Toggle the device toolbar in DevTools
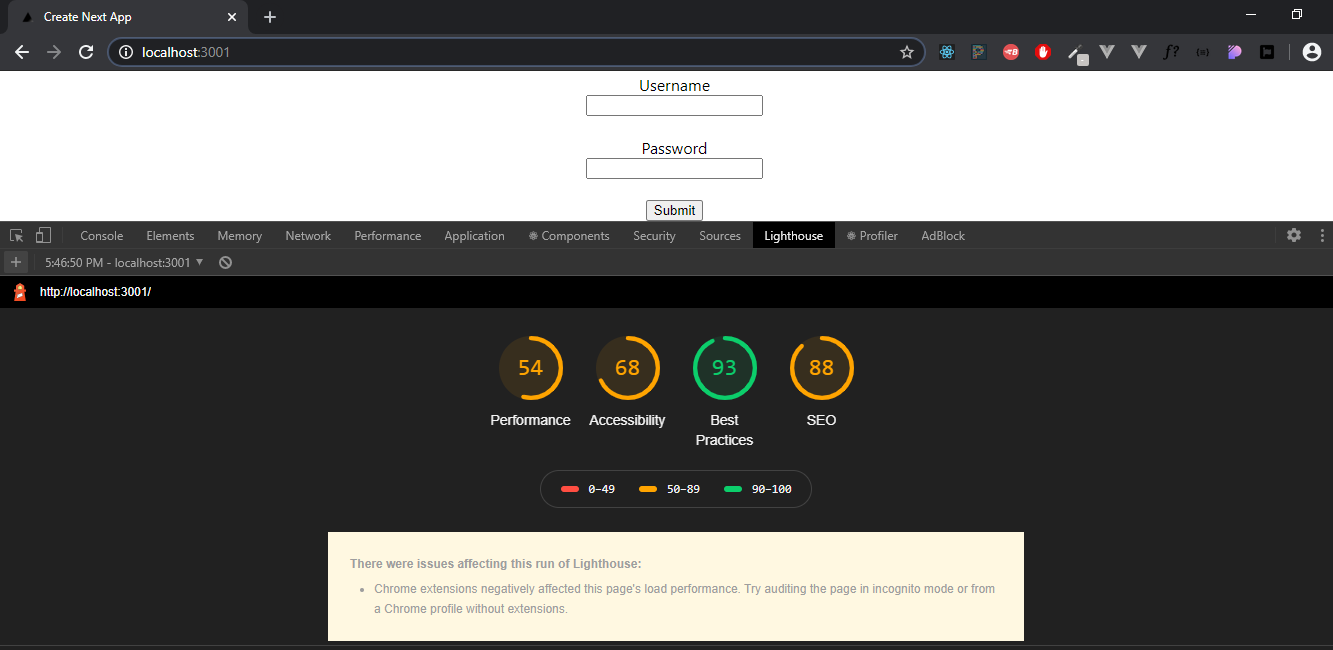Image resolution: width=1333 pixels, height=650 pixels. pos(43,236)
